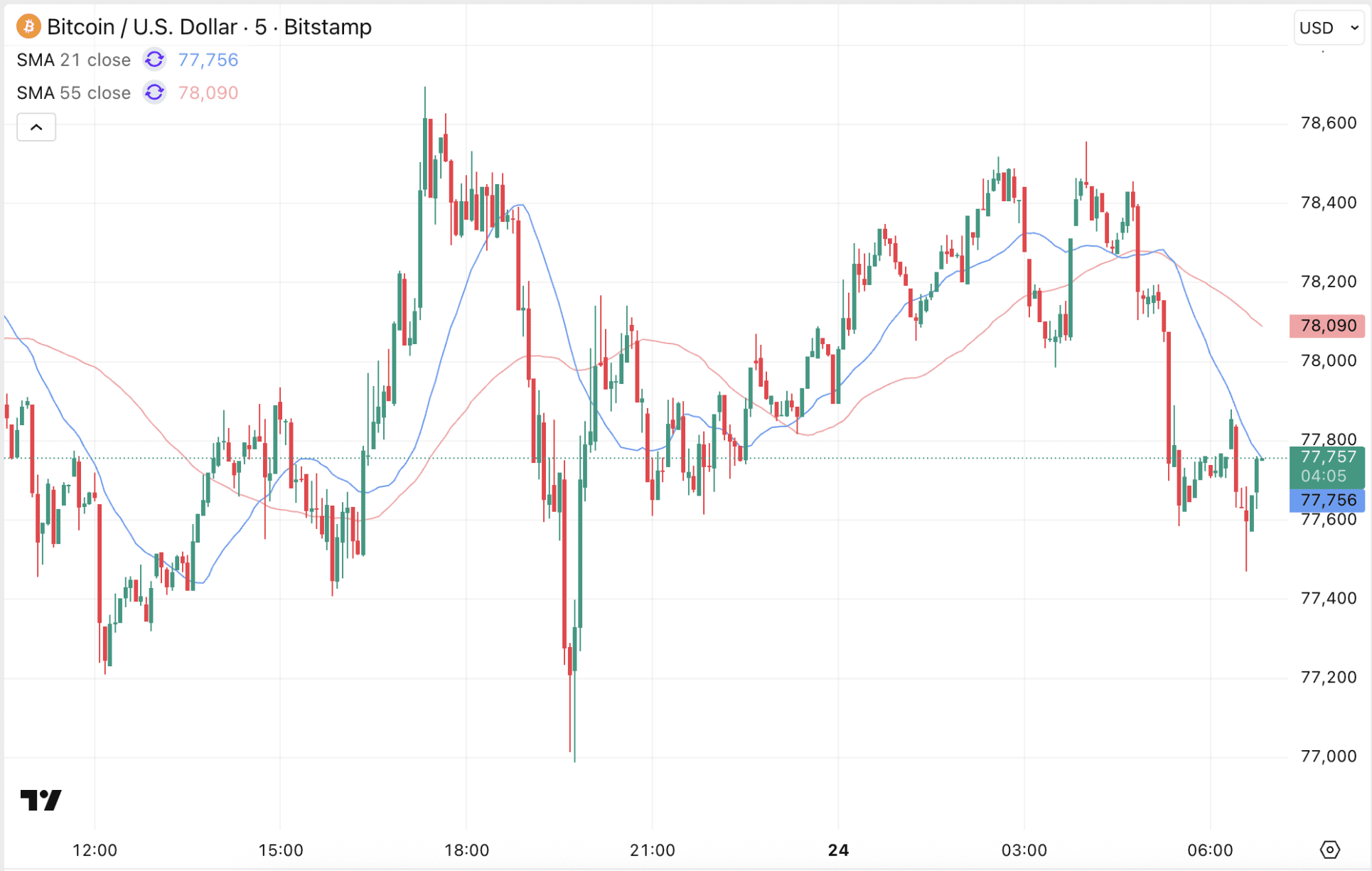1372x871 pixels.
Task: Click the SMA 21 circular refresh icon
Action: click(x=154, y=60)
